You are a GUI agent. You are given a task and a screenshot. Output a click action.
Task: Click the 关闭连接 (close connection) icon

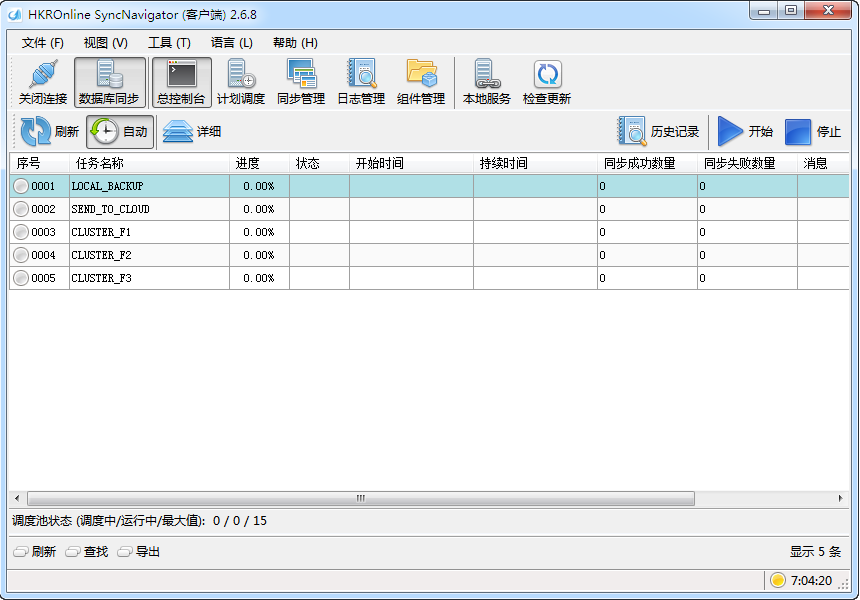[x=42, y=82]
